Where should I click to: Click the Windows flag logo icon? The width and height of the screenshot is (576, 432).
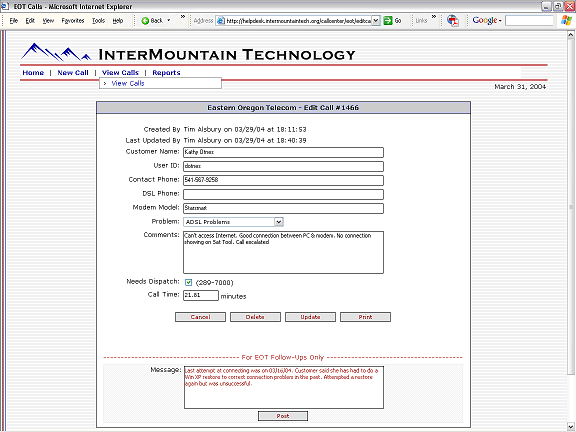click(567, 21)
